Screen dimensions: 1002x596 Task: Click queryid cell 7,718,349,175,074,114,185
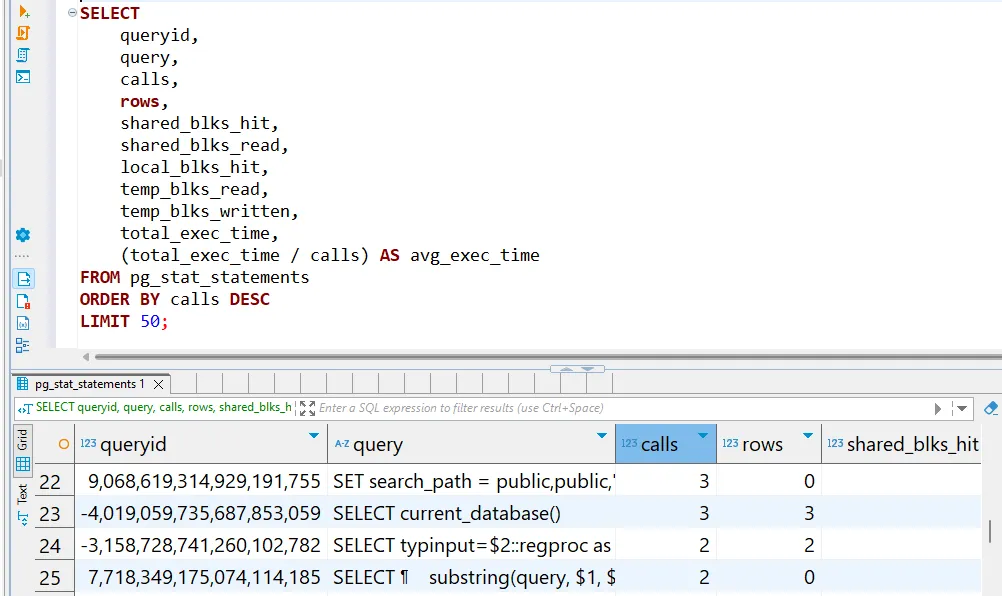[x=201, y=577]
